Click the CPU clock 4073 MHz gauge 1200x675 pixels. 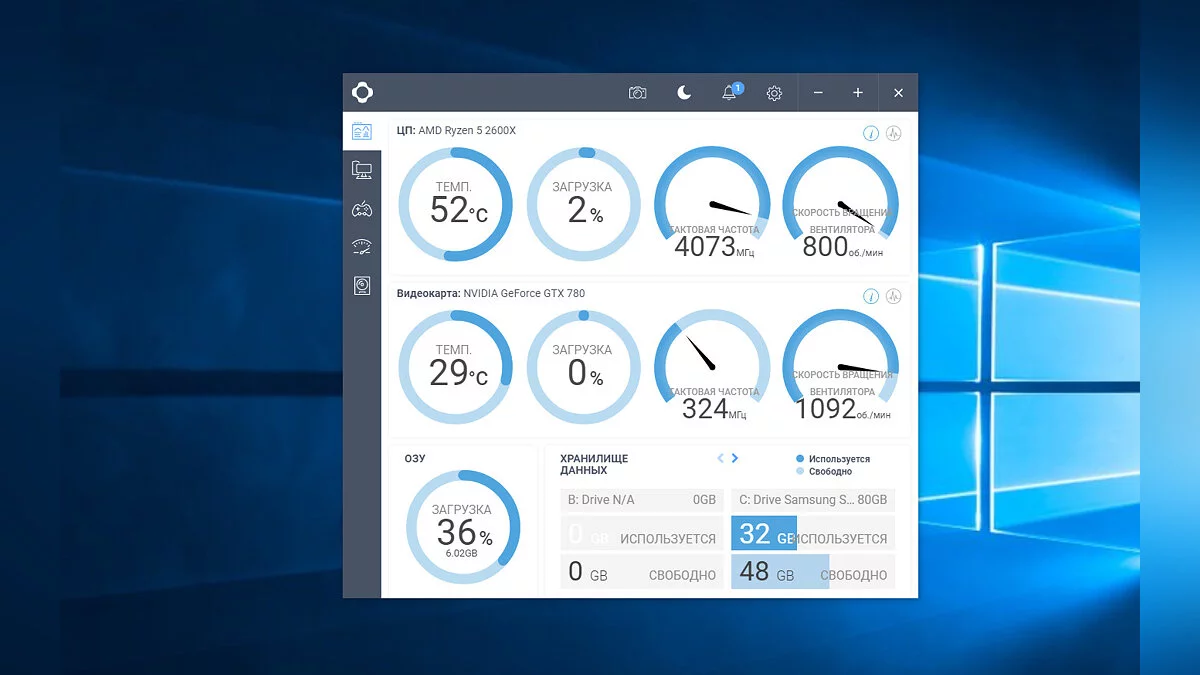[x=712, y=204]
